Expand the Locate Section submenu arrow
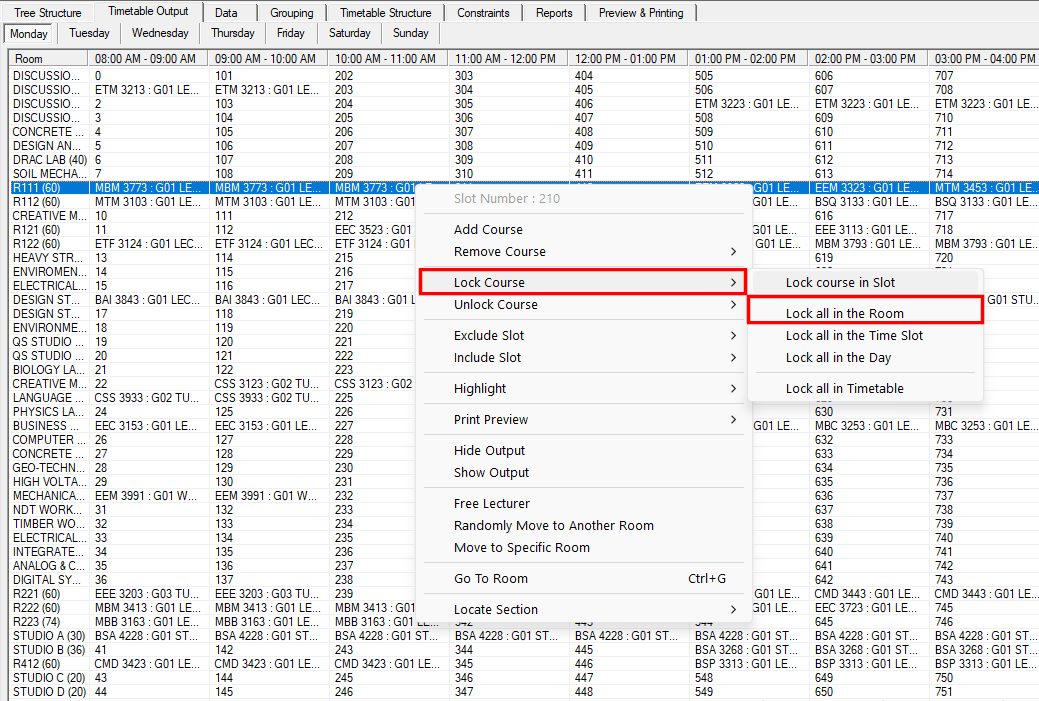The image size is (1039, 701). point(733,610)
